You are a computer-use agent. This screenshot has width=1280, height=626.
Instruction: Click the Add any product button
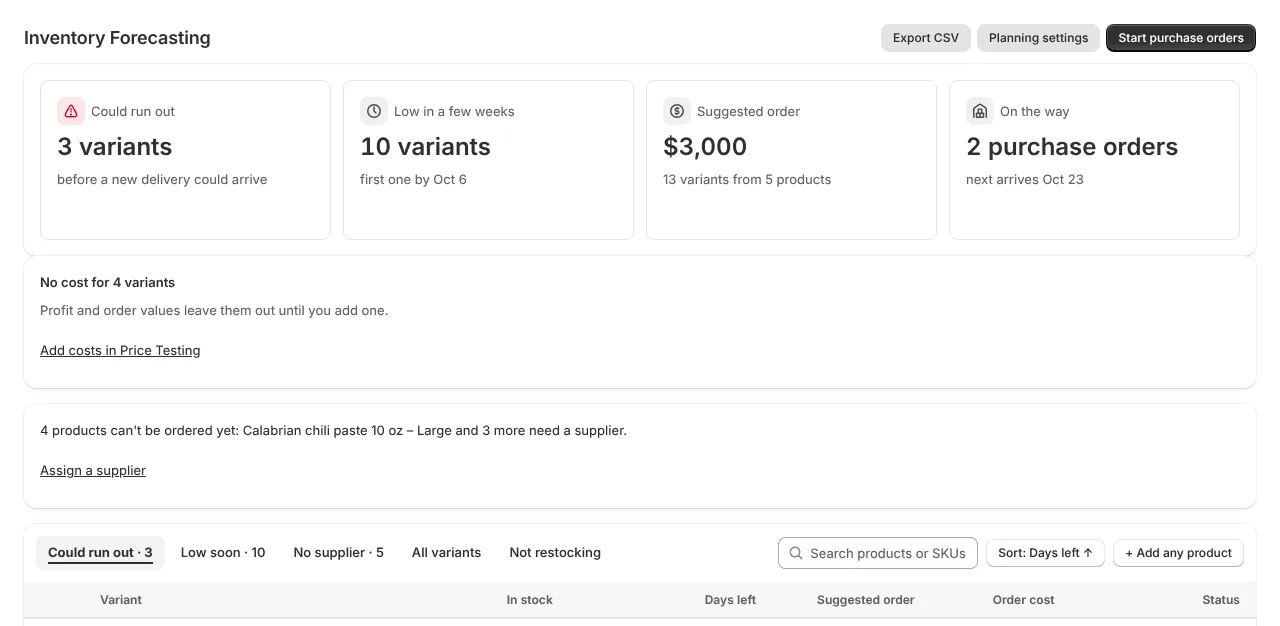[x=1178, y=553]
